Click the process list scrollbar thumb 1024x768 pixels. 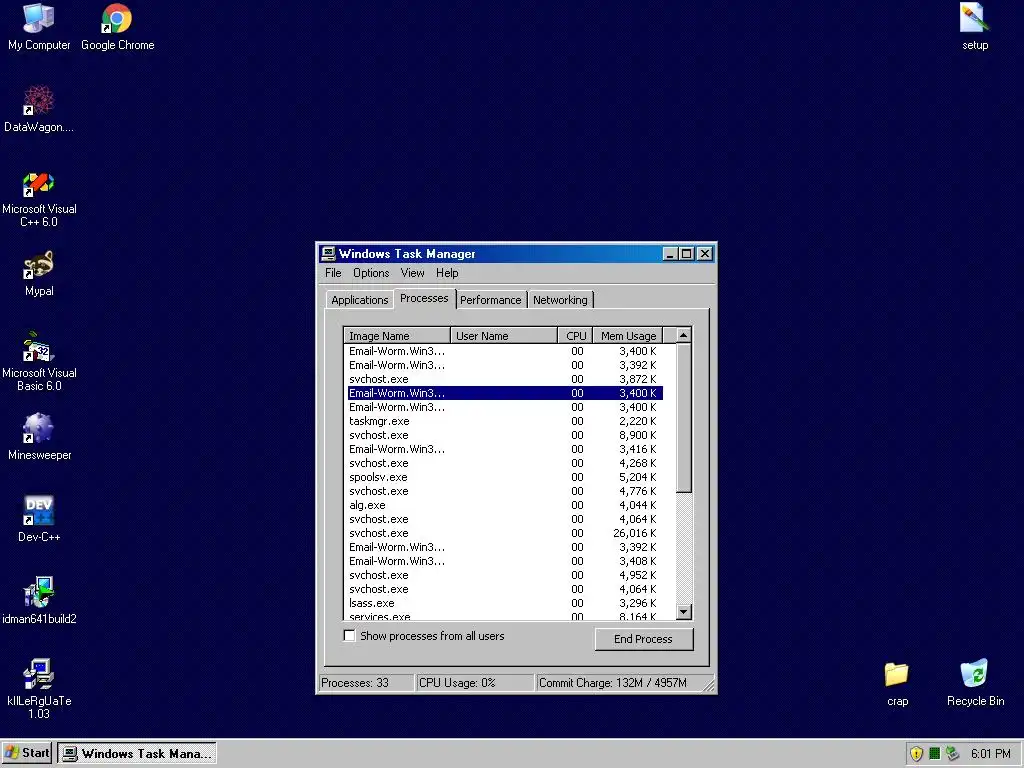tap(684, 418)
